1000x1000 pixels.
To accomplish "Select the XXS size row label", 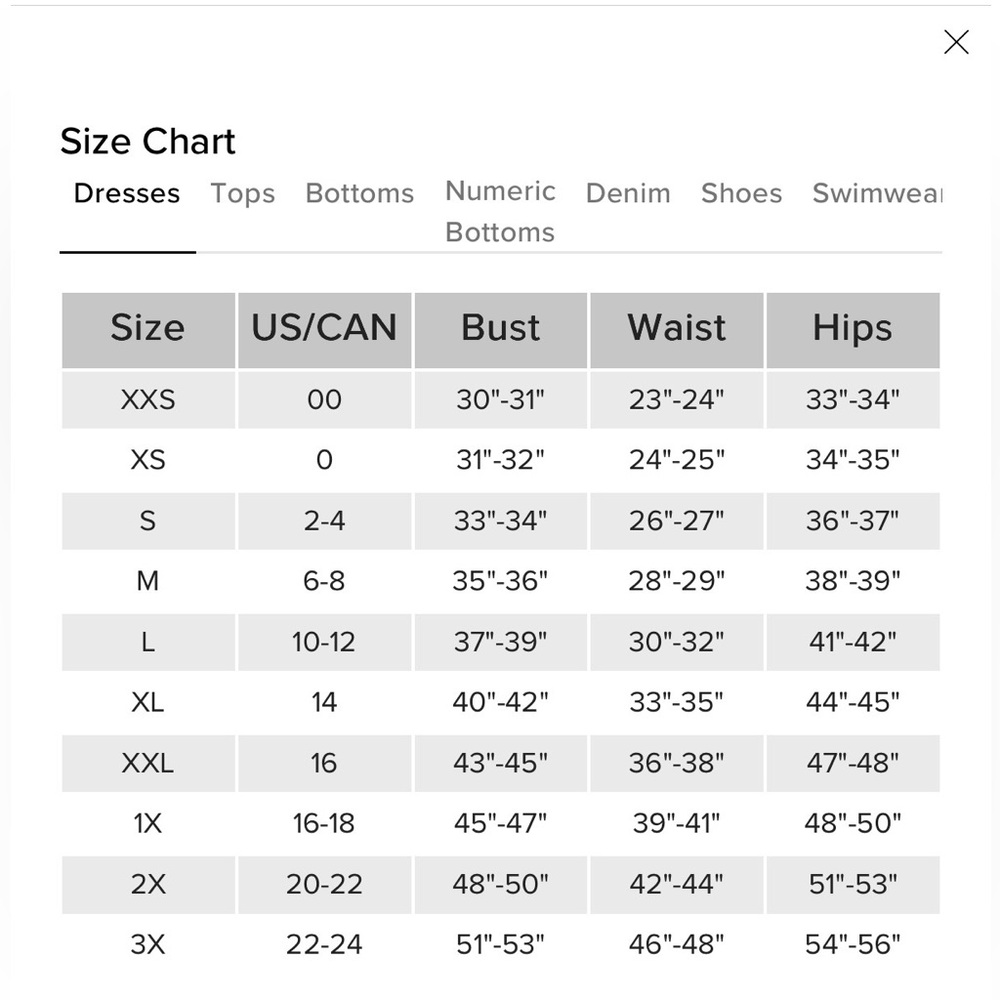I will click(148, 399).
